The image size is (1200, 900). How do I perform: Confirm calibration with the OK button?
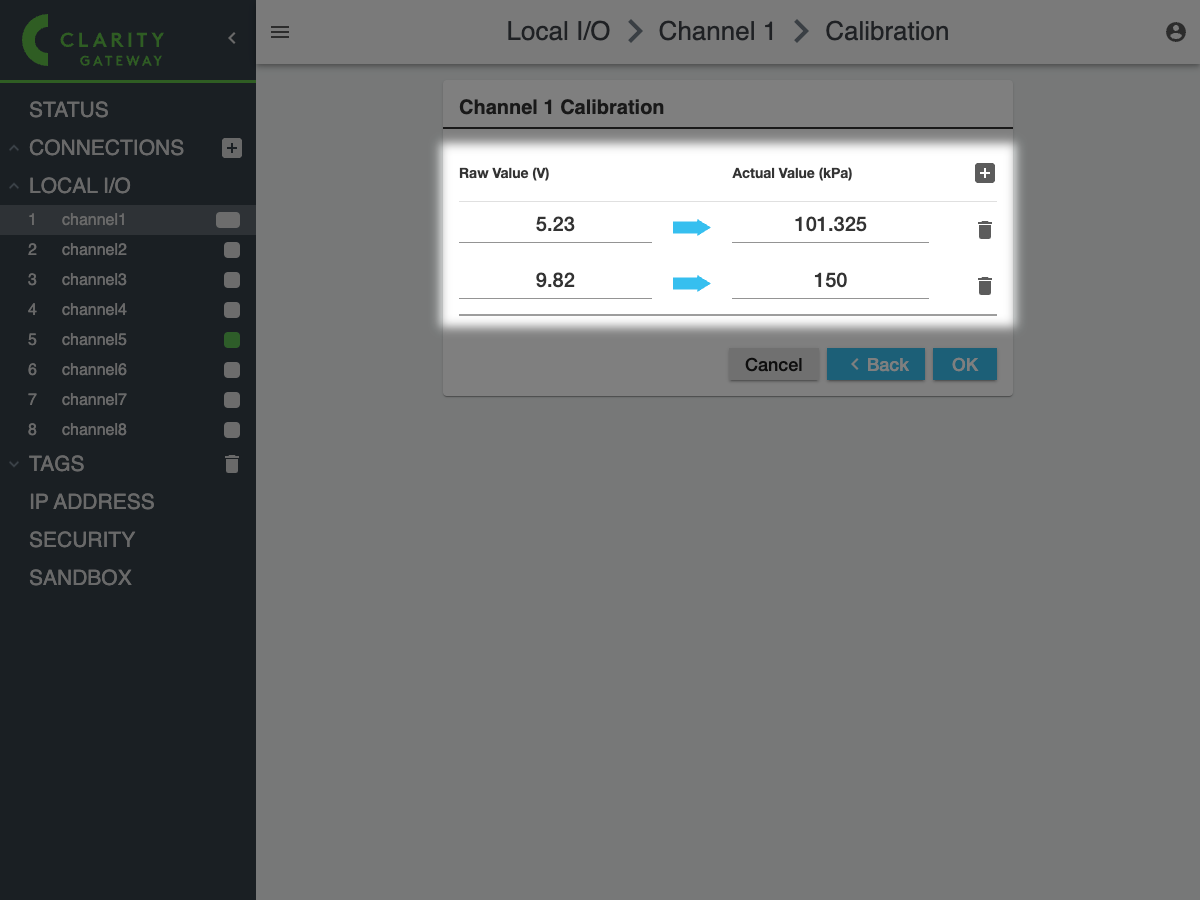click(x=964, y=365)
